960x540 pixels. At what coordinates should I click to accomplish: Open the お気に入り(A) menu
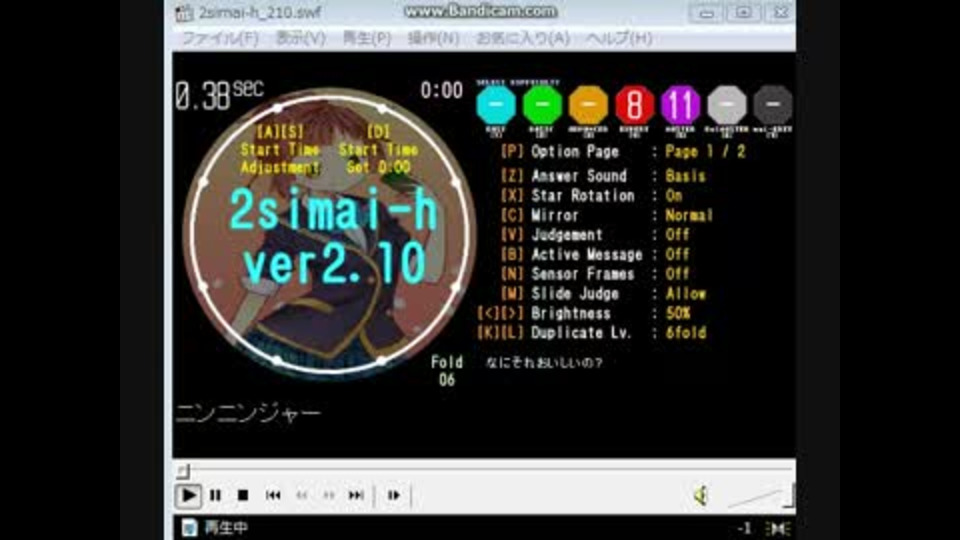click(x=523, y=39)
